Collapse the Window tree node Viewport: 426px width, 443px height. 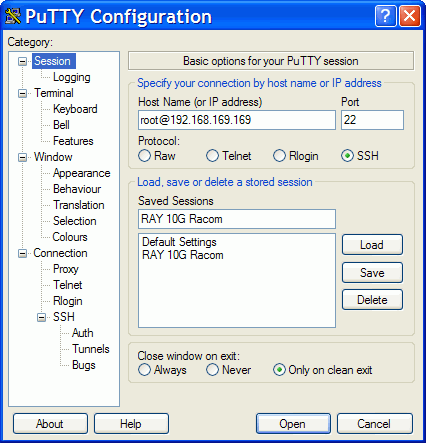22,157
